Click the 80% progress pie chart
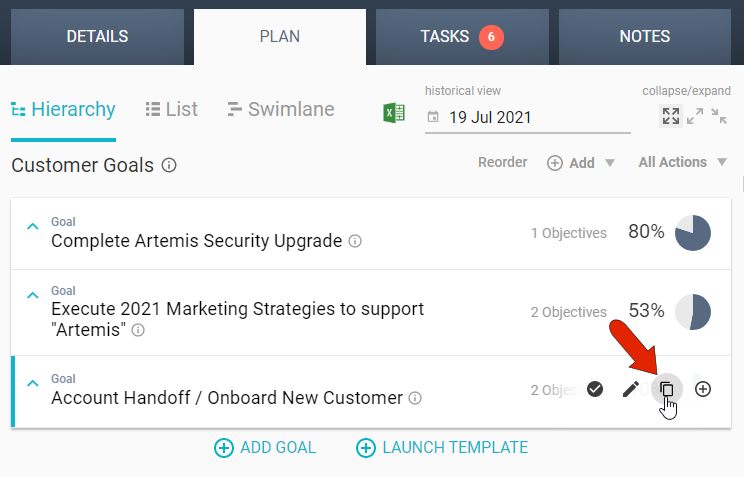This screenshot has height=477, width=744. (693, 233)
